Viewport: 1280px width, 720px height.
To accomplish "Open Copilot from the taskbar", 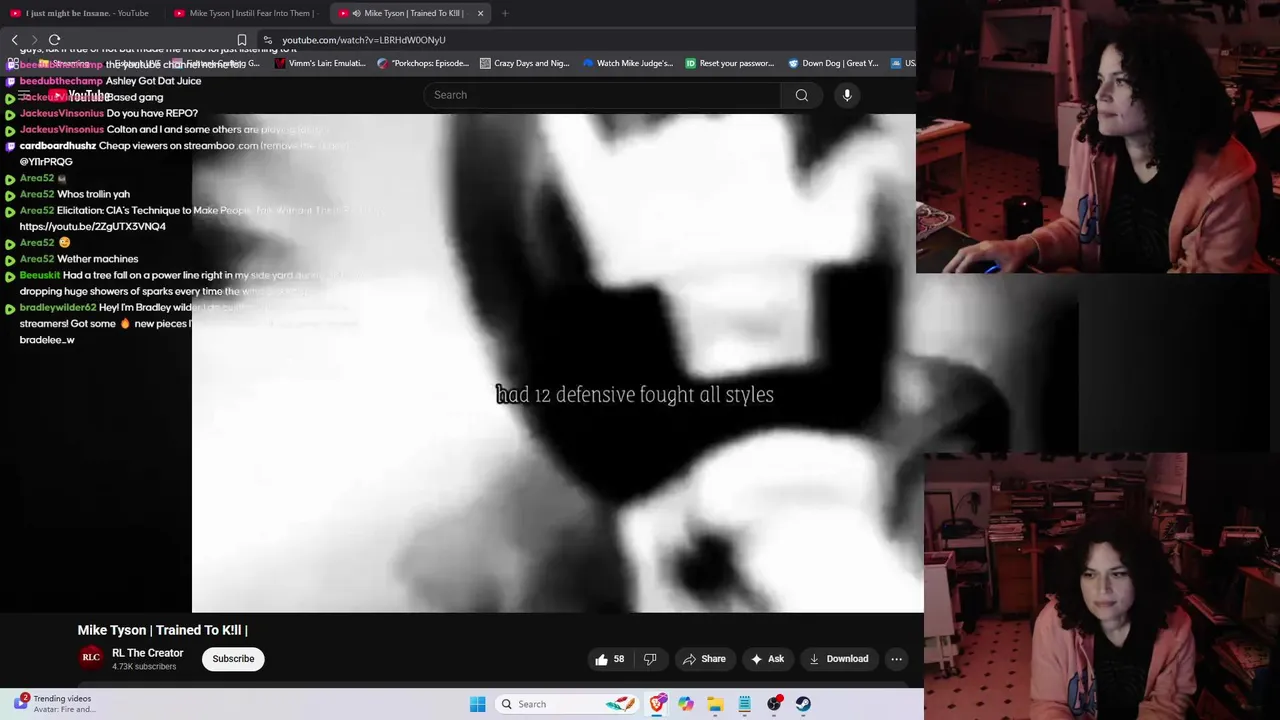I will click(x=686, y=704).
